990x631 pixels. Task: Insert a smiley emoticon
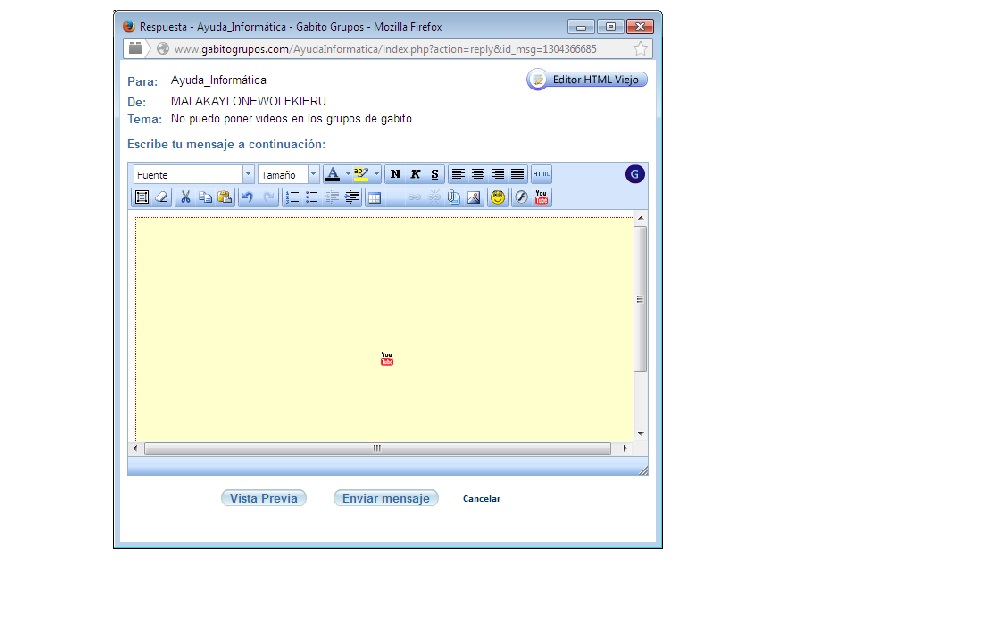[x=498, y=197]
